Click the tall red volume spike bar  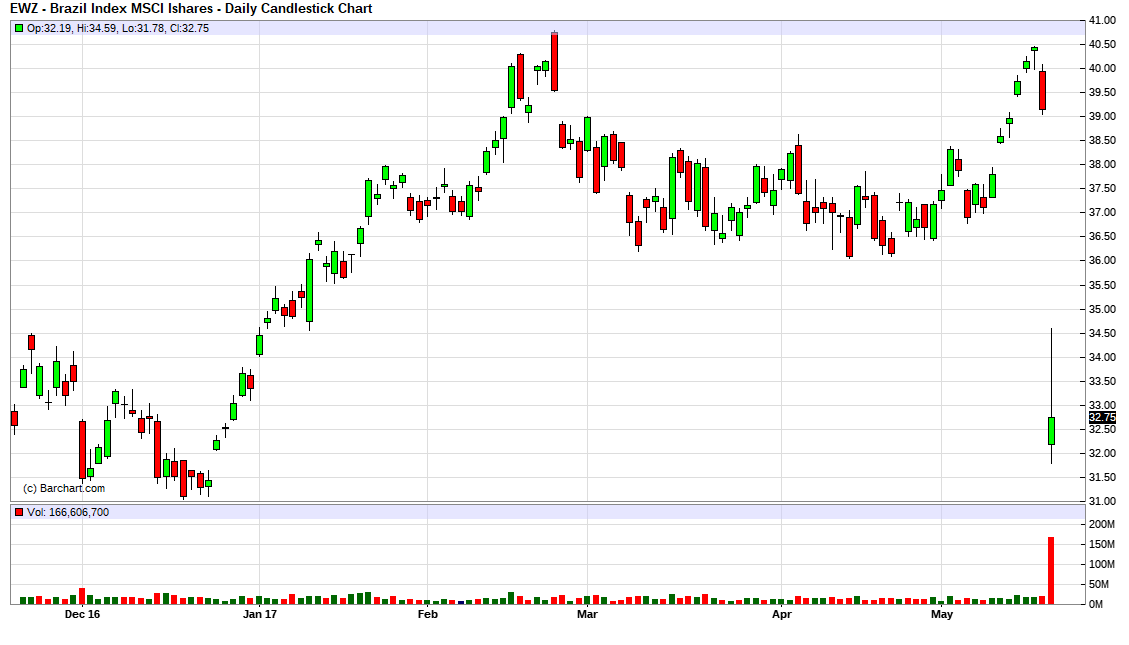pos(1051,570)
